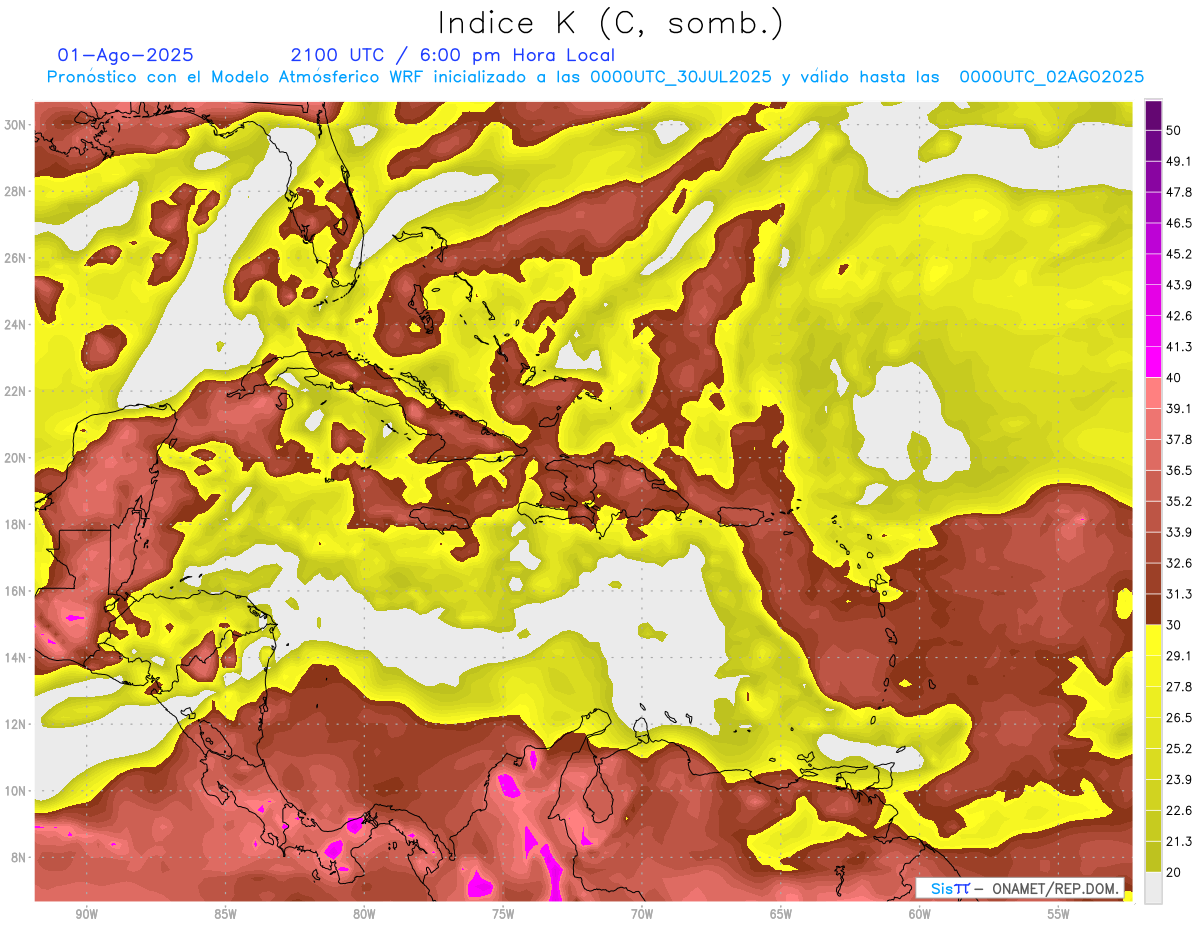
Task: Click colorbar value 37.8
Action: click(1179, 439)
